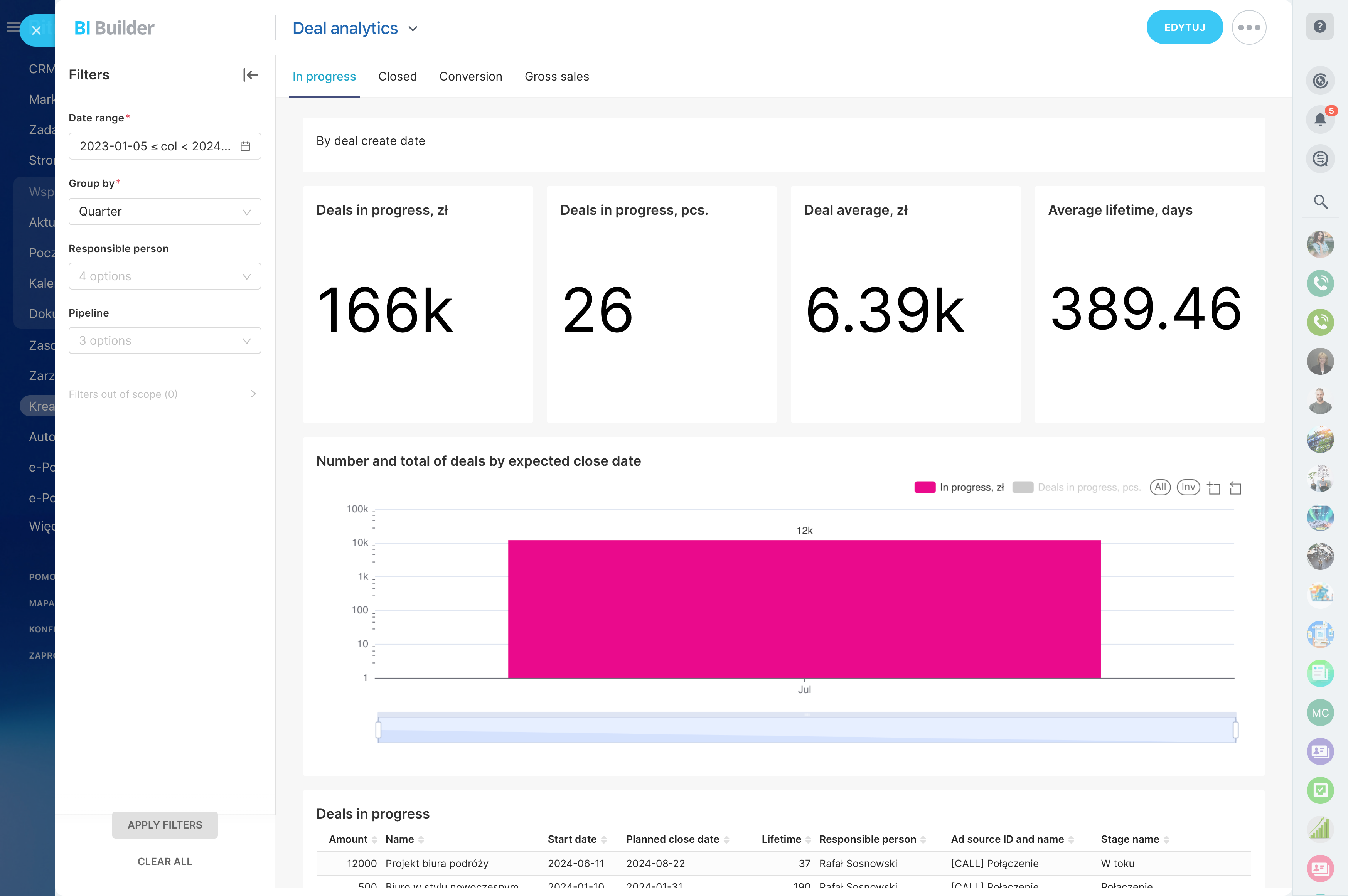Switch to the Gross sales tab
This screenshot has width=1348, height=896.
point(556,77)
